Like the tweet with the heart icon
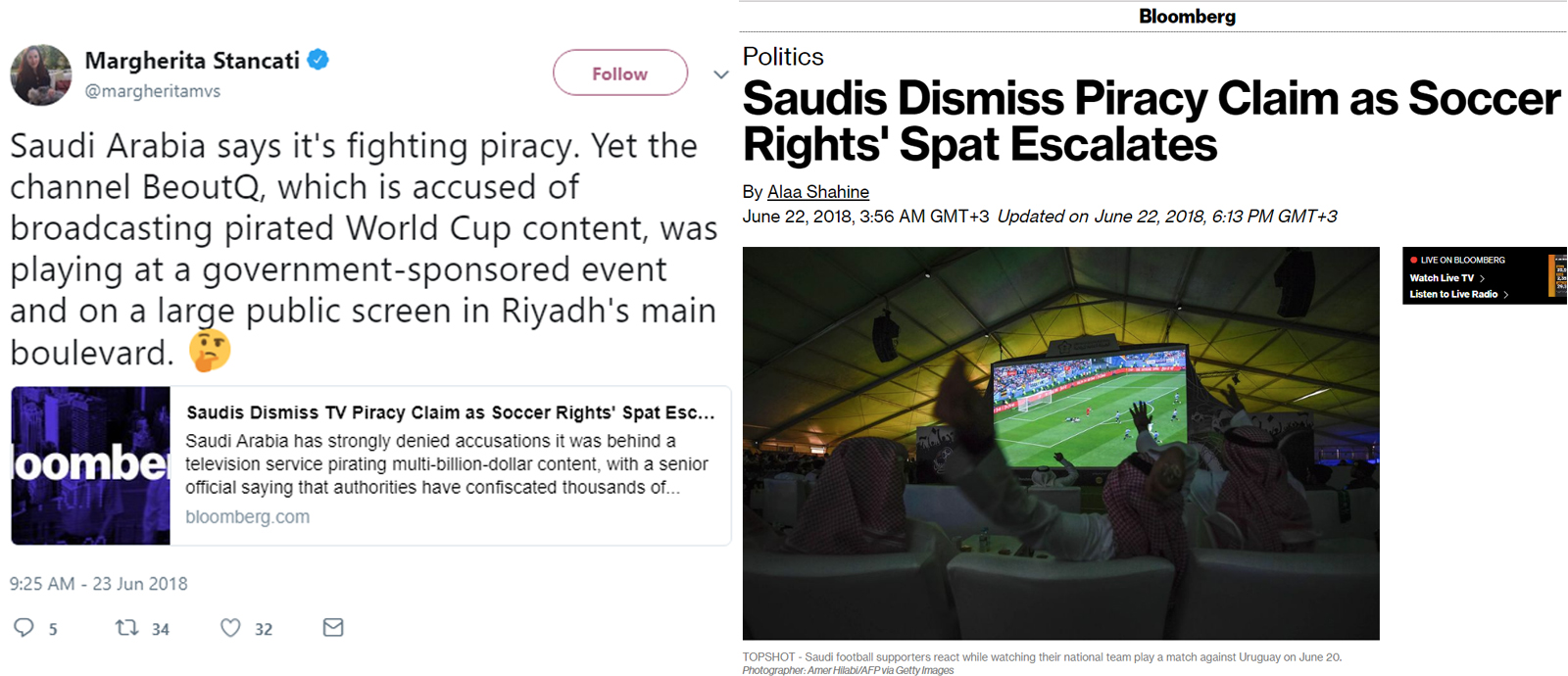1568x676 pixels. pyautogui.click(x=230, y=628)
